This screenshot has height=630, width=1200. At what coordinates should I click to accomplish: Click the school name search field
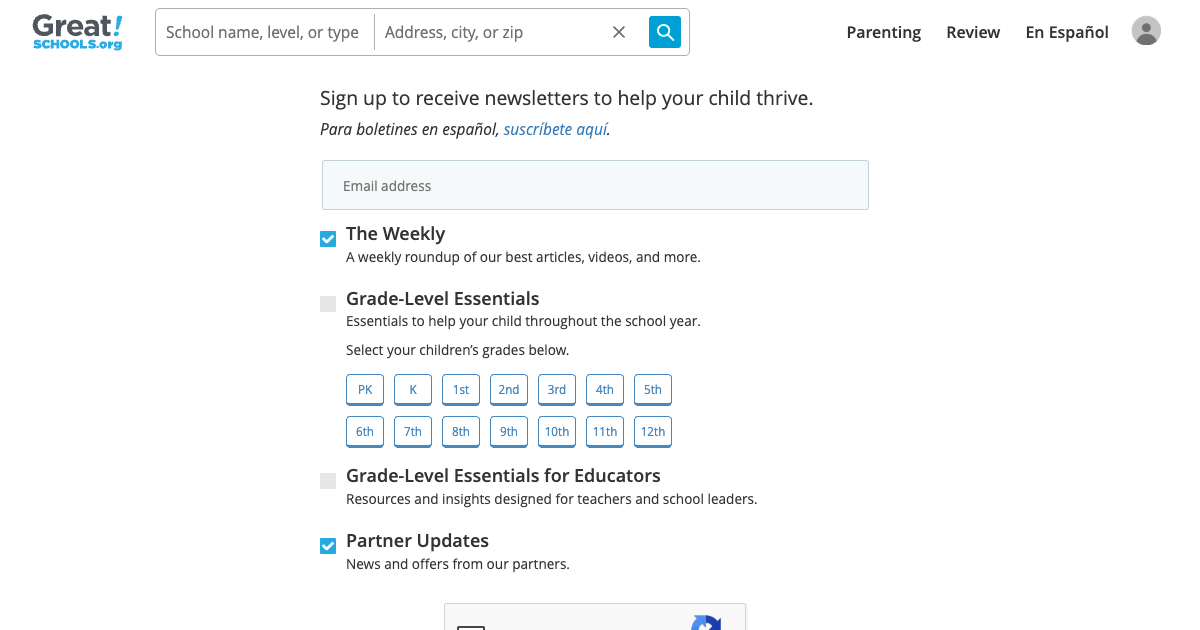click(263, 32)
